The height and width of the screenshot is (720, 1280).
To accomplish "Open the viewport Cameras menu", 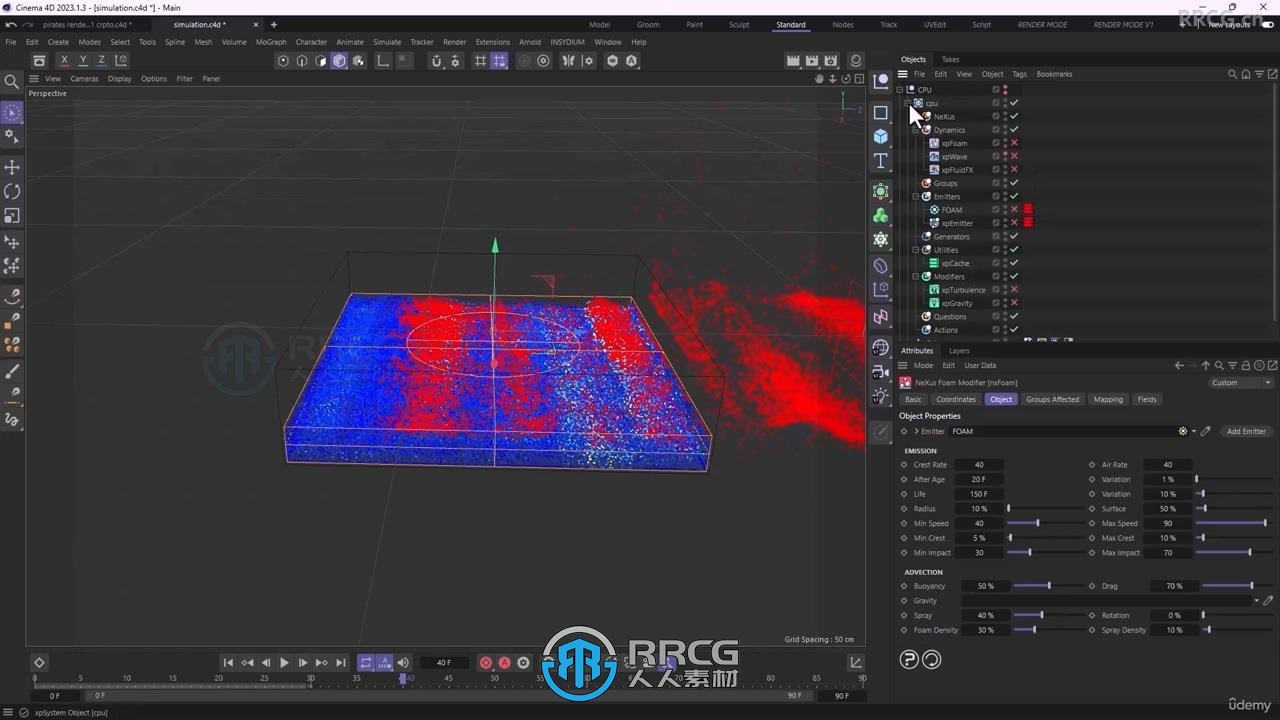I will 84,78.
